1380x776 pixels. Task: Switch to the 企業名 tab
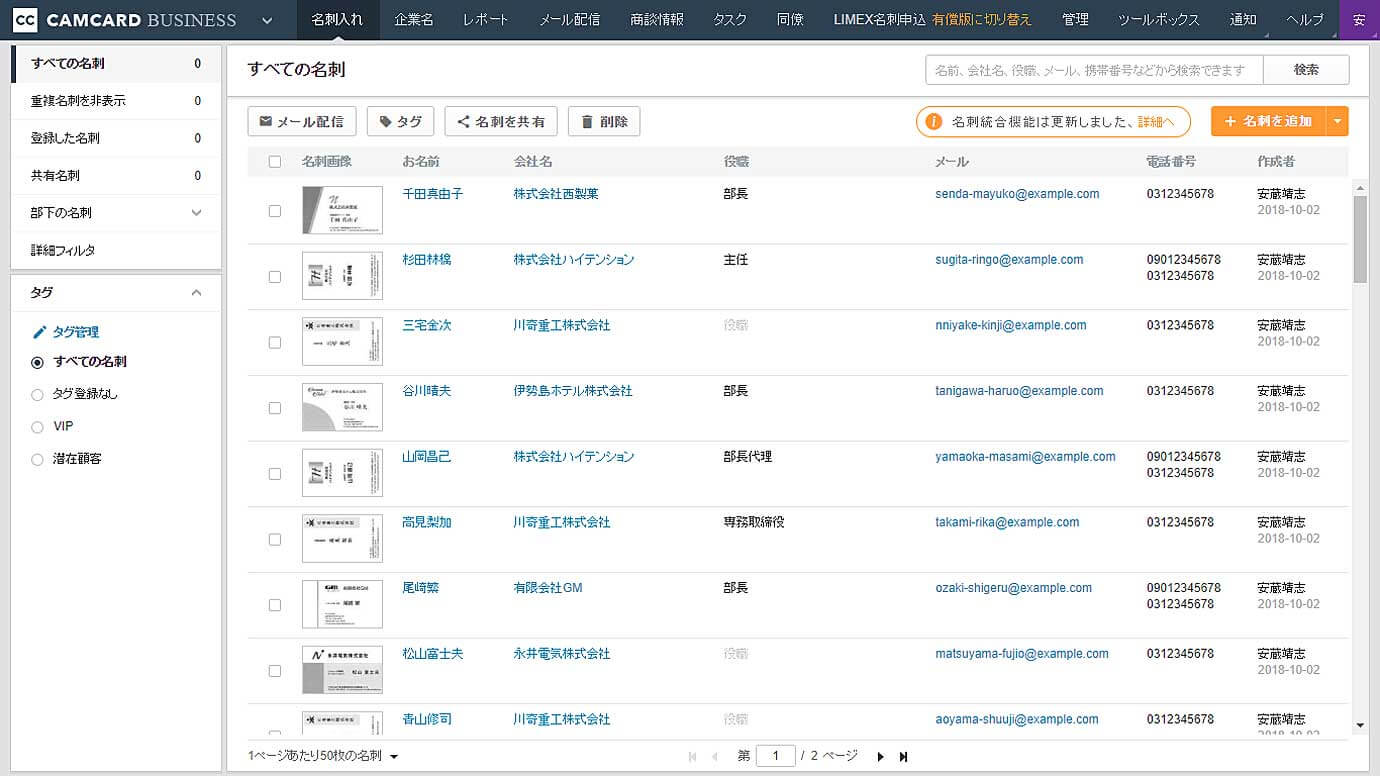point(414,20)
